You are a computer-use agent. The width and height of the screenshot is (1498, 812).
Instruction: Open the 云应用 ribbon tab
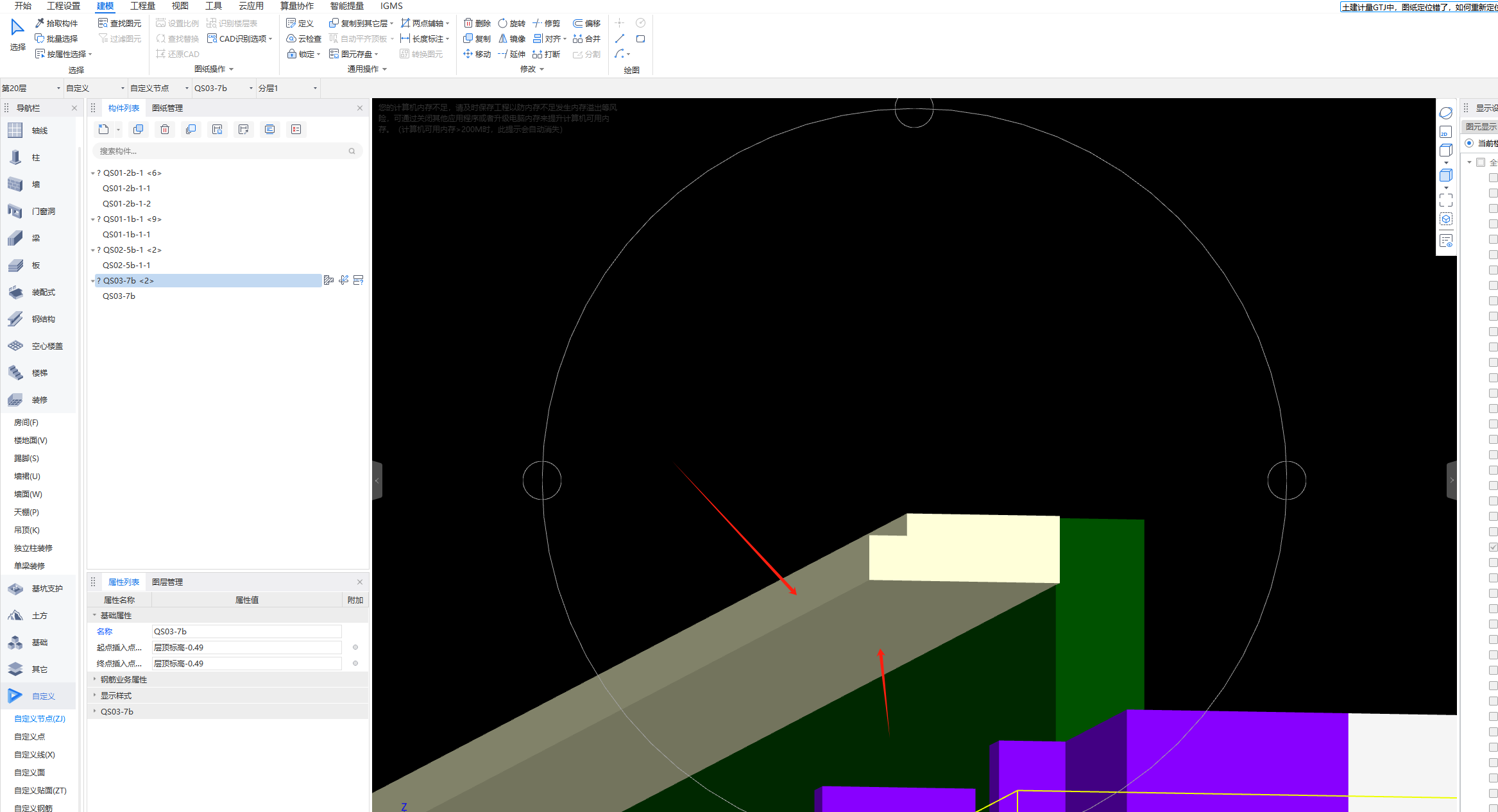(x=251, y=6)
